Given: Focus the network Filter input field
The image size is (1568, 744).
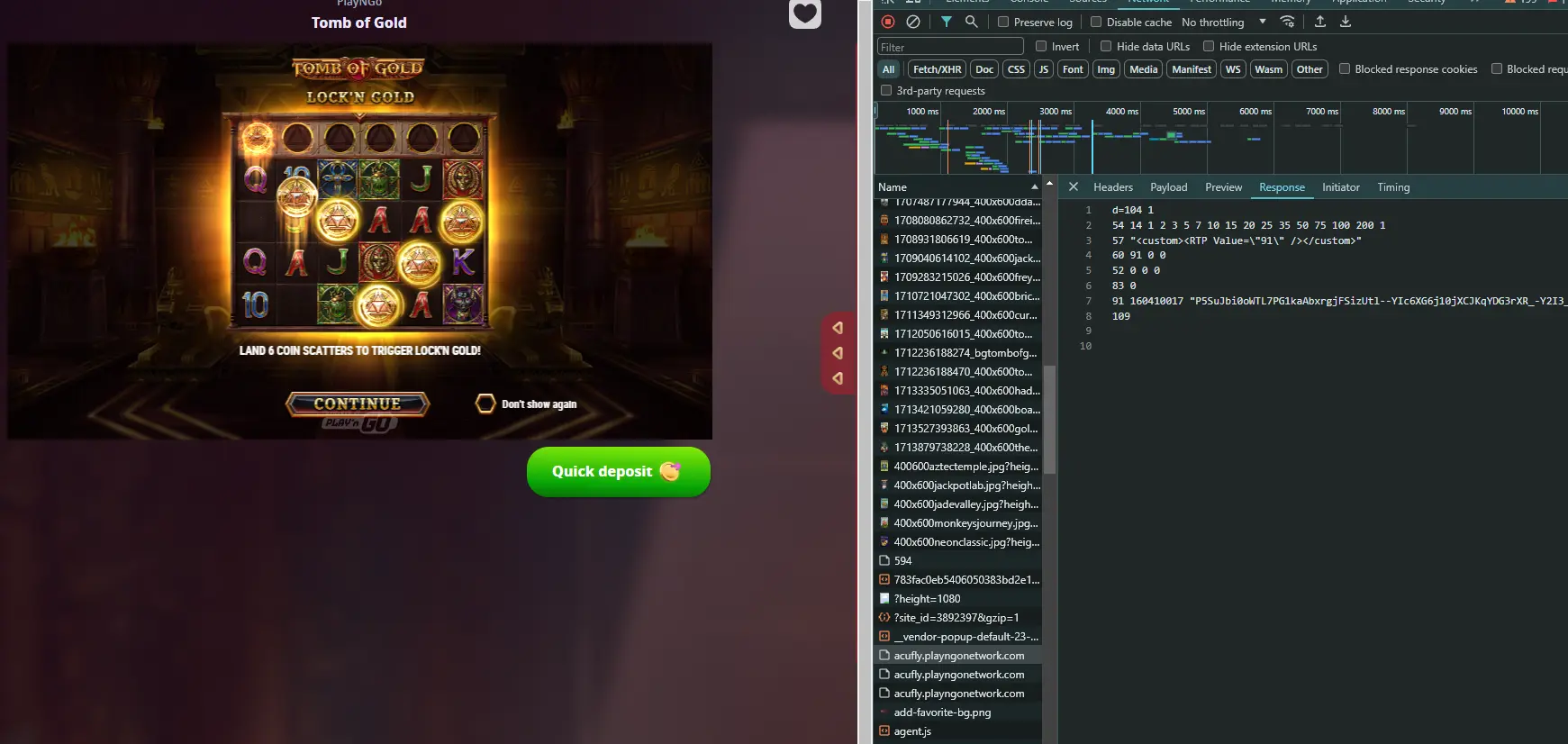Looking at the screenshot, I should (950, 47).
